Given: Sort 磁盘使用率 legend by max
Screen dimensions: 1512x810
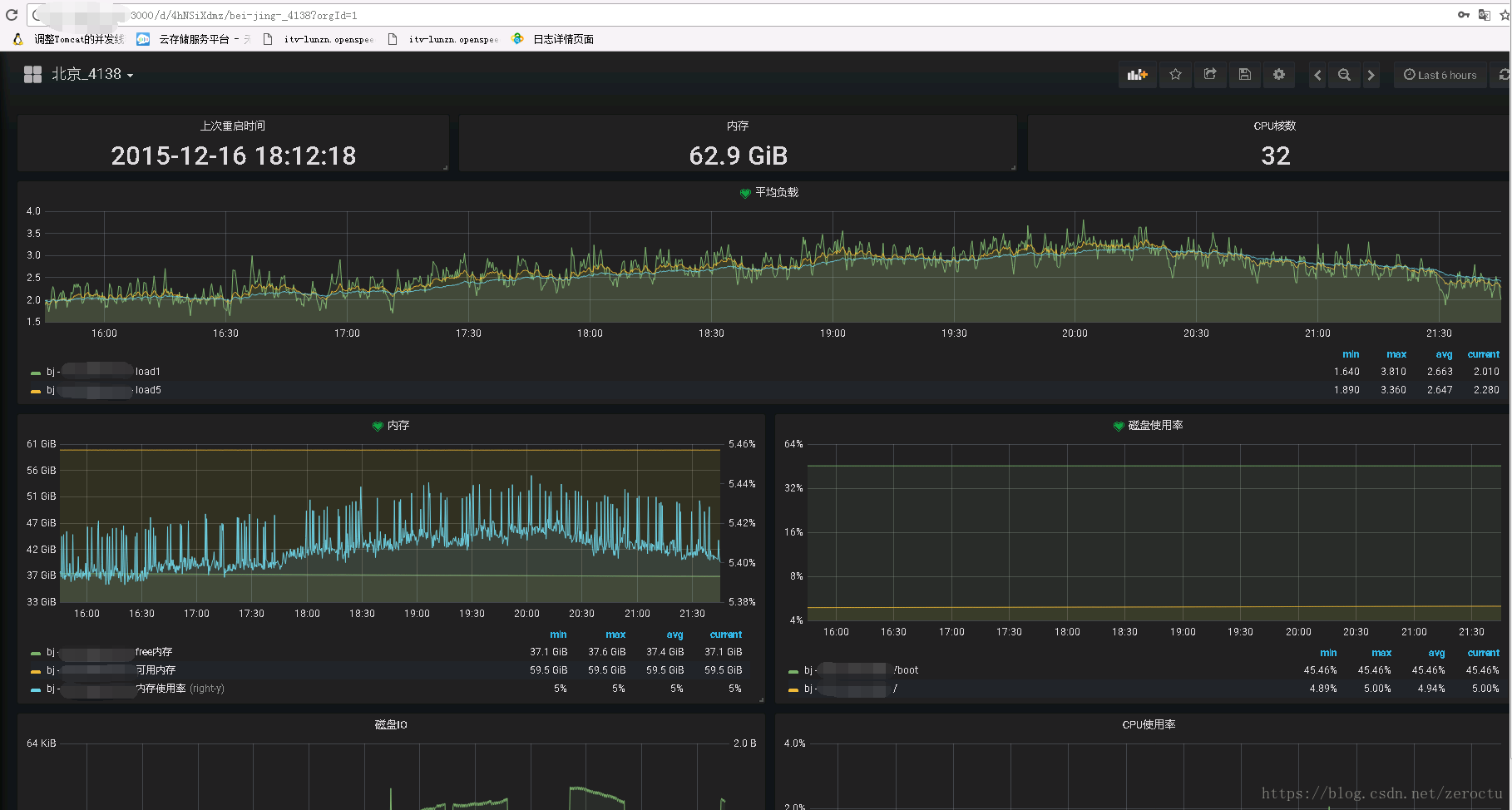Looking at the screenshot, I should point(1381,653).
